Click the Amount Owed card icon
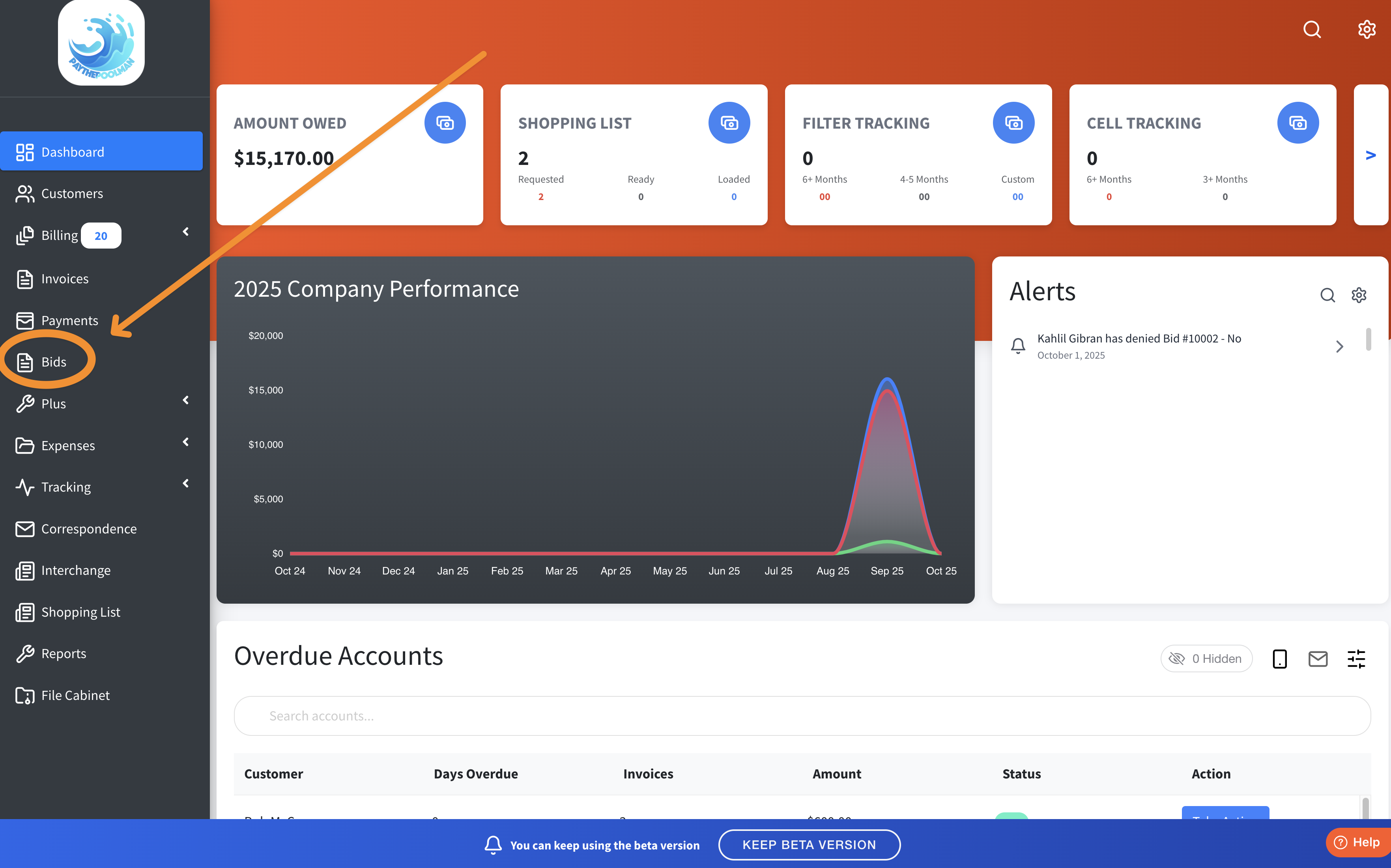 (x=445, y=122)
